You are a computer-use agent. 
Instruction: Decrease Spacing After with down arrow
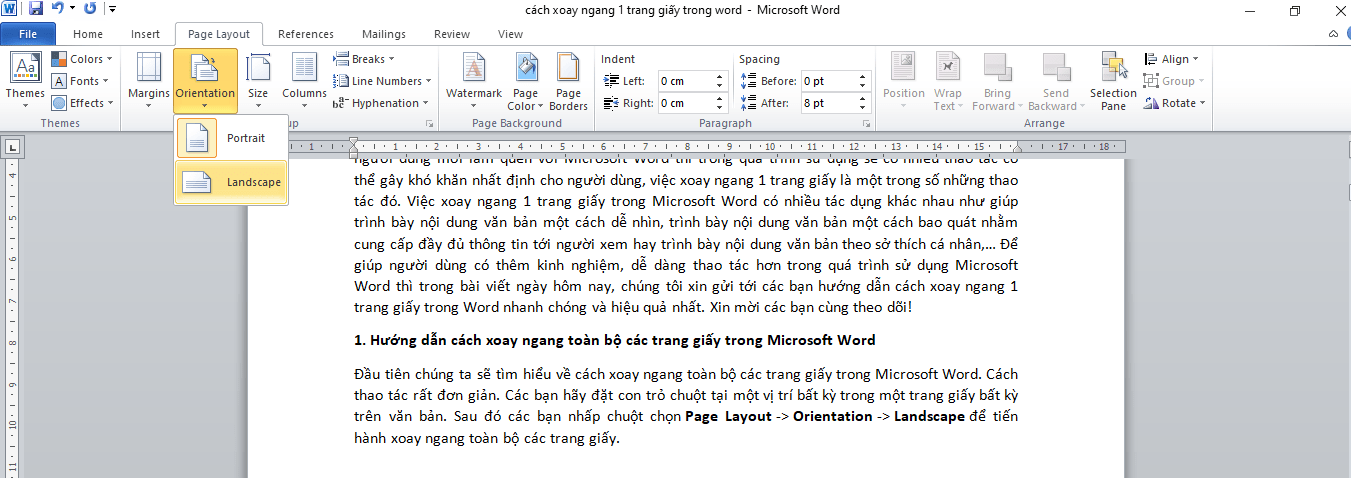(x=863, y=107)
